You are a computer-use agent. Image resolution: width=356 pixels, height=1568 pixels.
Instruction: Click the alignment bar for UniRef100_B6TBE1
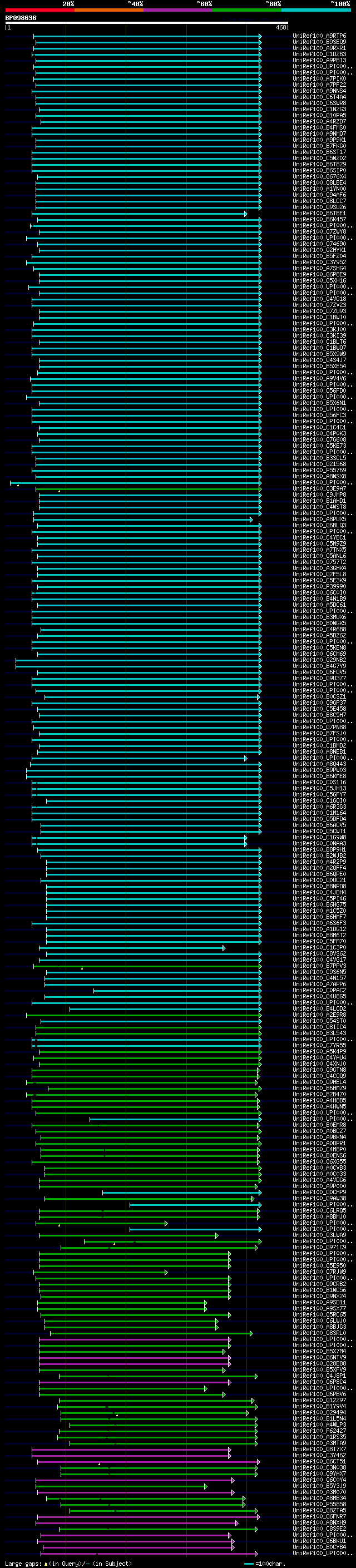pos(139,214)
